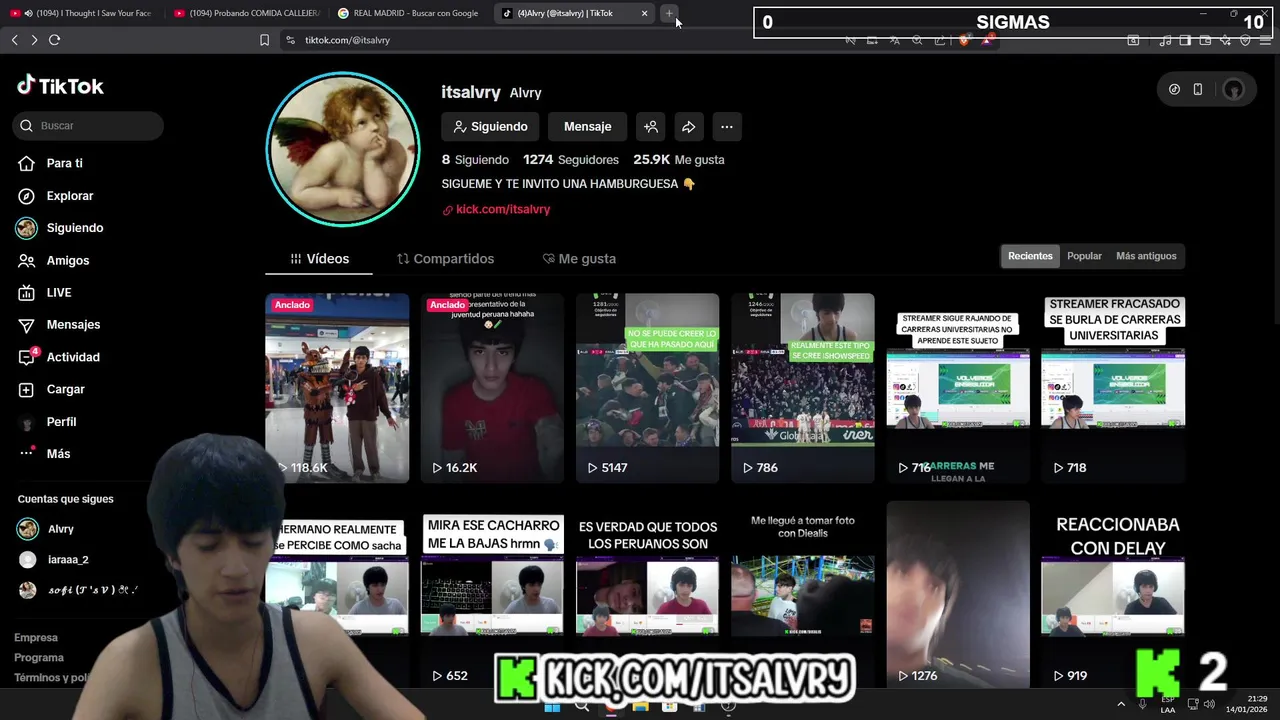Open pinned video with 118.6K views
This screenshot has width=1280, height=720.
(x=337, y=388)
